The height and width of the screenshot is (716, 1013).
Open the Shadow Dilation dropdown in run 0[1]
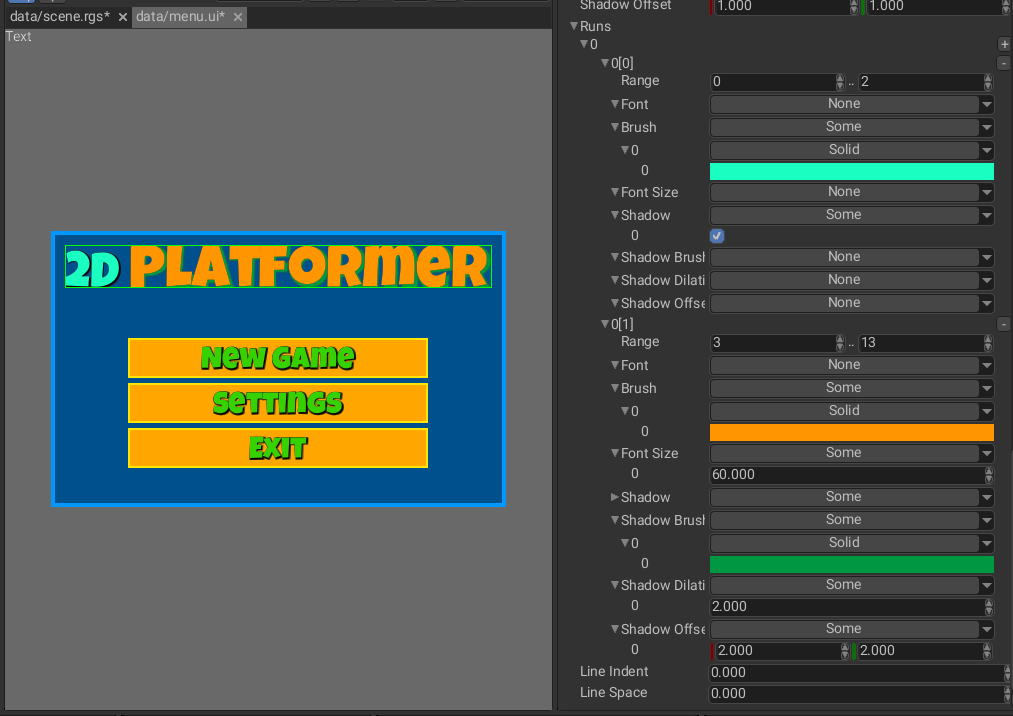coord(851,585)
